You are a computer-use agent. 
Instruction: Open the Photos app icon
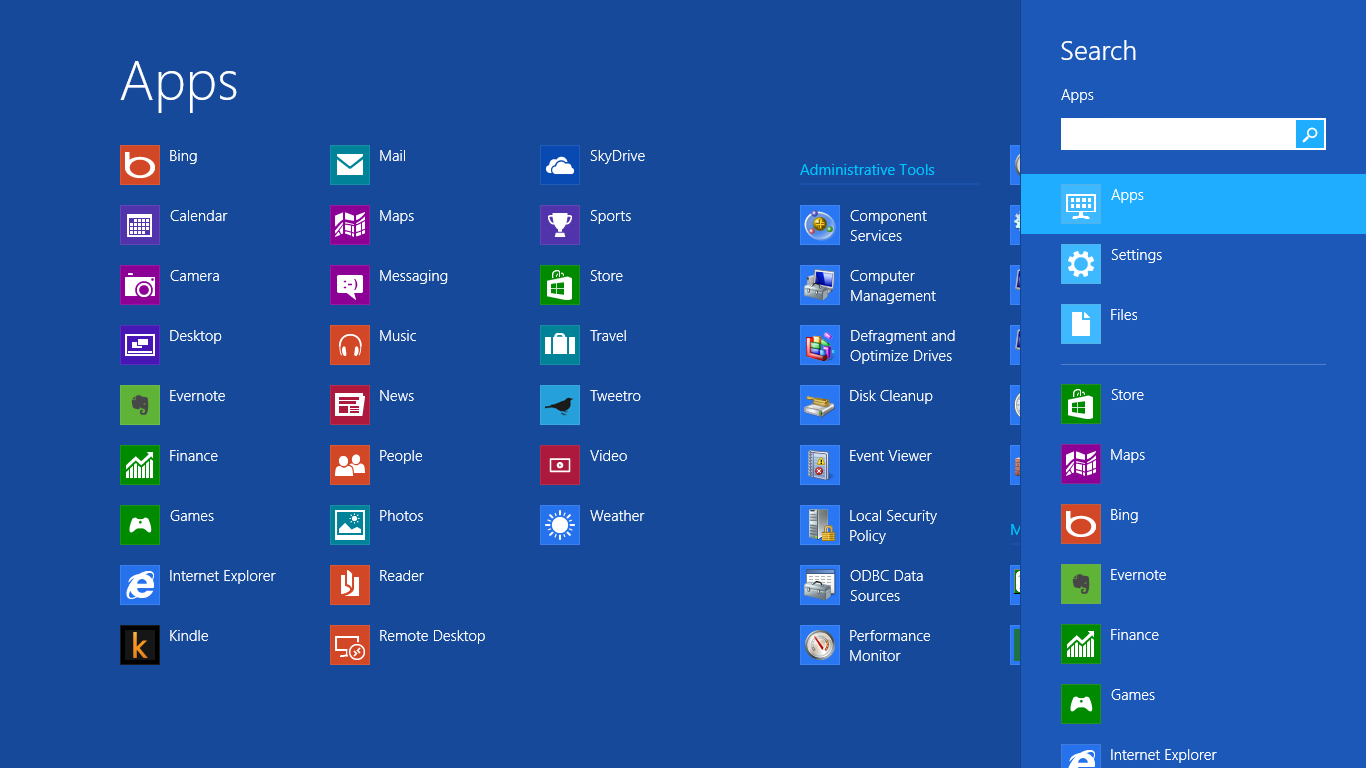[350, 525]
